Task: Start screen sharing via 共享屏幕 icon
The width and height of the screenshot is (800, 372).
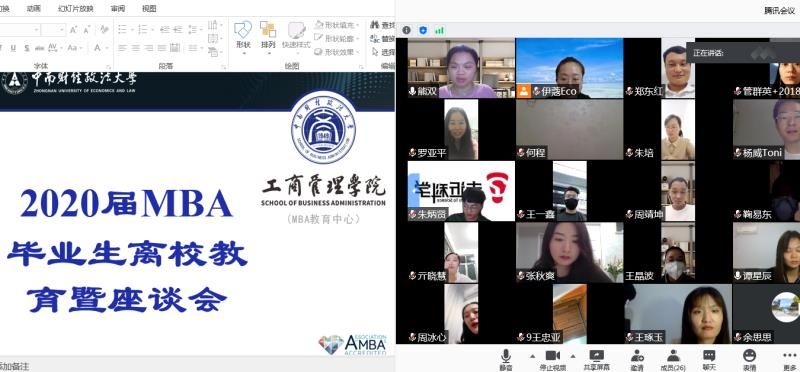Action: point(596,359)
